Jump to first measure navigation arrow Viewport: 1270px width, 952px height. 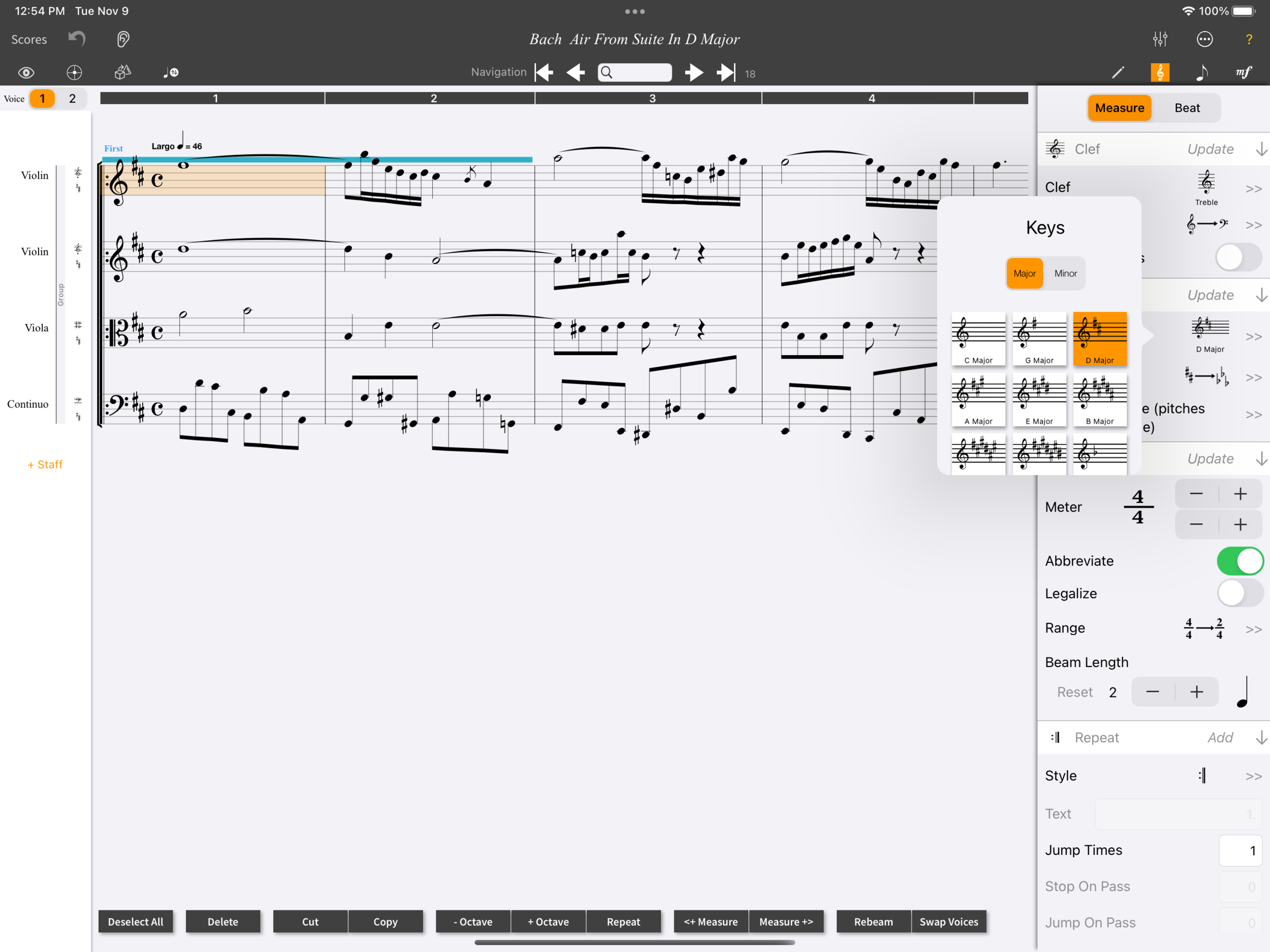(x=544, y=72)
